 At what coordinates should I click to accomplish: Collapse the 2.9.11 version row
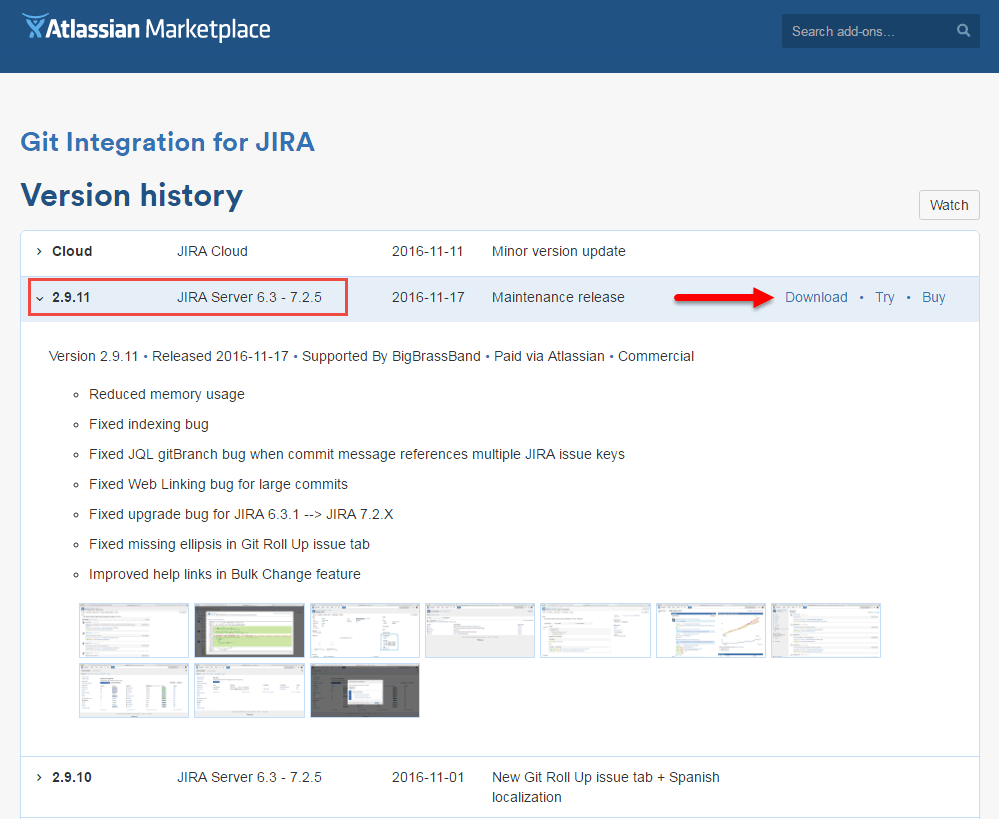(40, 298)
